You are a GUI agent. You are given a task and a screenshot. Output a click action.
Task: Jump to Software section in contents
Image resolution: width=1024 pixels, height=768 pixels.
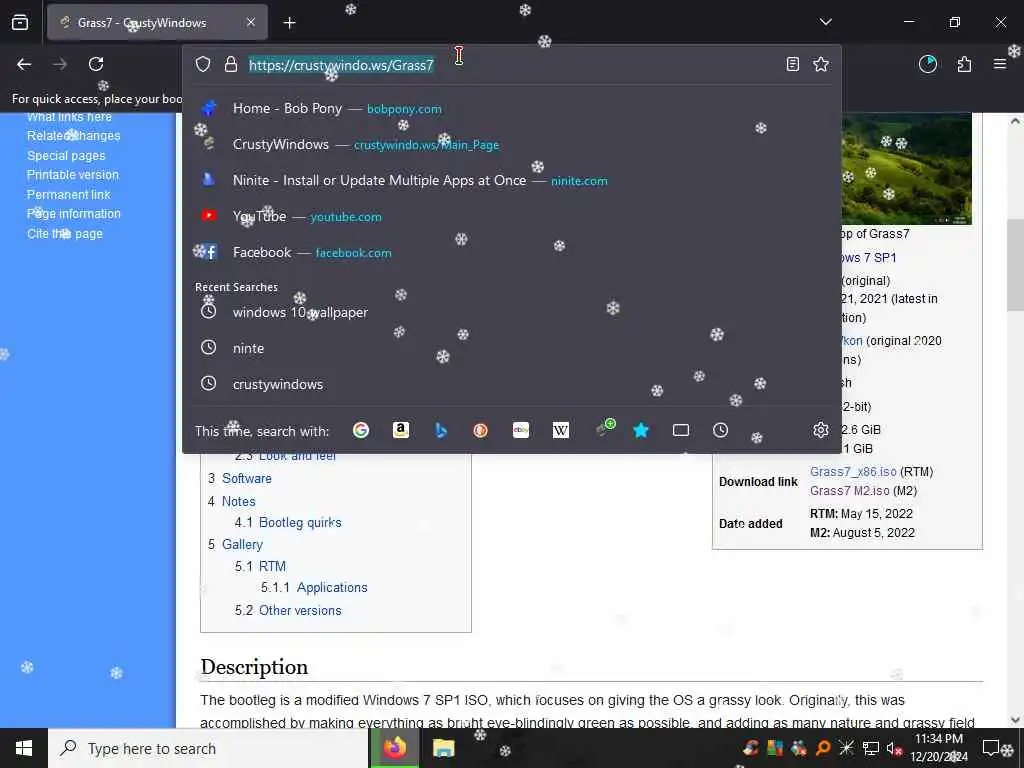[246, 478]
